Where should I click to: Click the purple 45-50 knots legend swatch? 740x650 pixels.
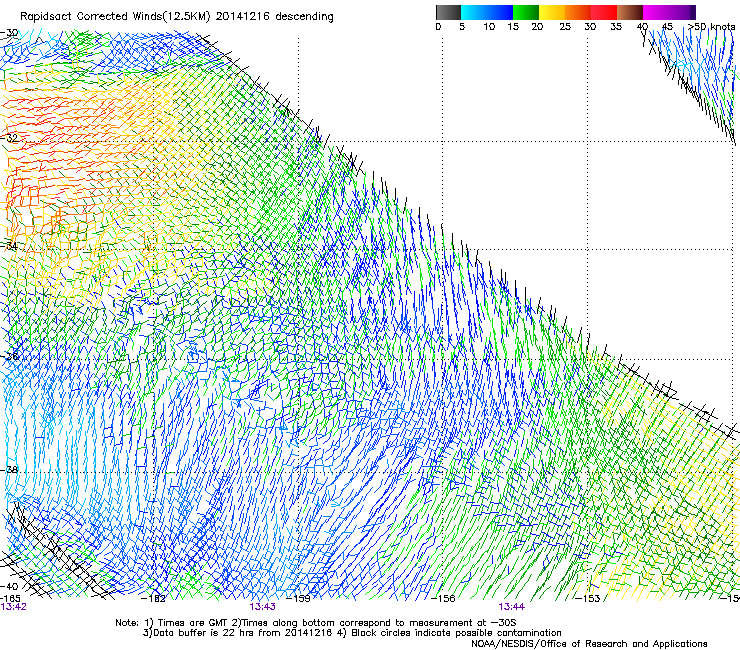682,12
